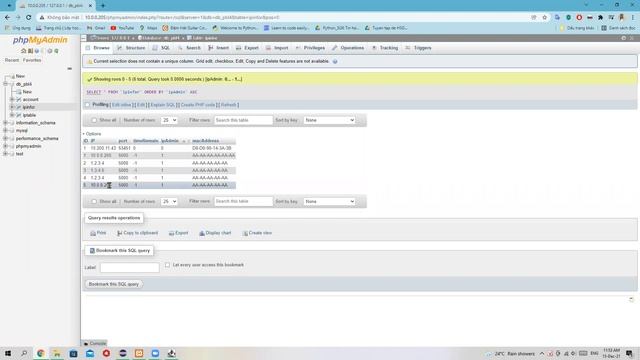Switch to Structure tab
This screenshot has width=640, height=360.
[x=131, y=48]
